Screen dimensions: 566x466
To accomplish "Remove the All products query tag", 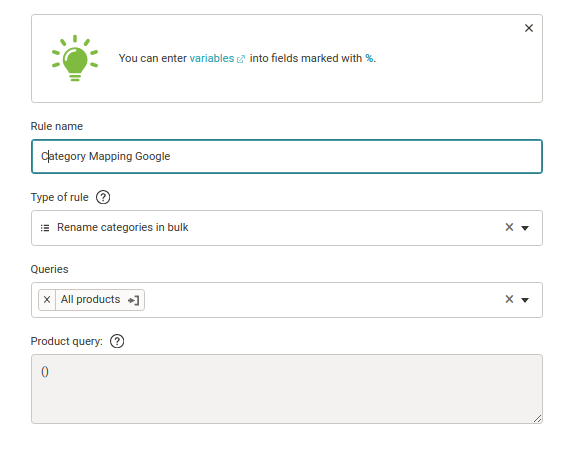I will click(47, 300).
